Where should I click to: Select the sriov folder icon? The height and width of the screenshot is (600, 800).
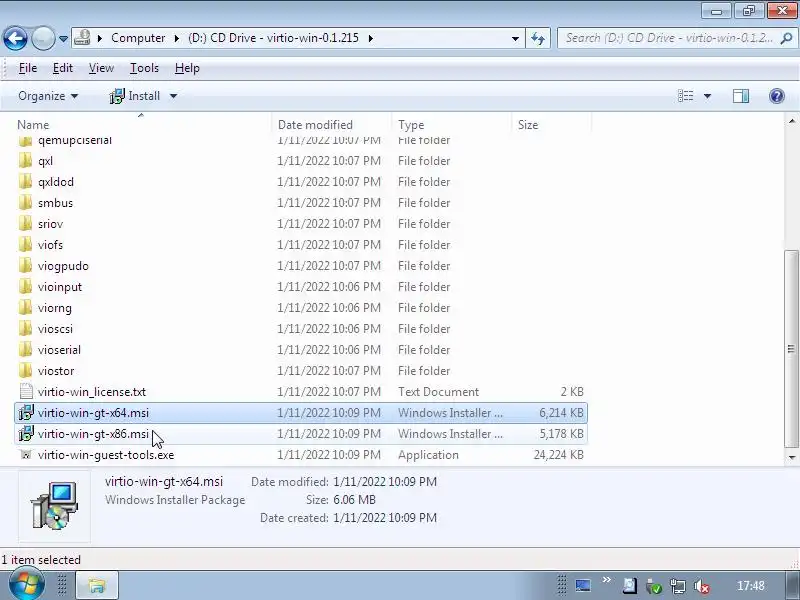click(25, 223)
